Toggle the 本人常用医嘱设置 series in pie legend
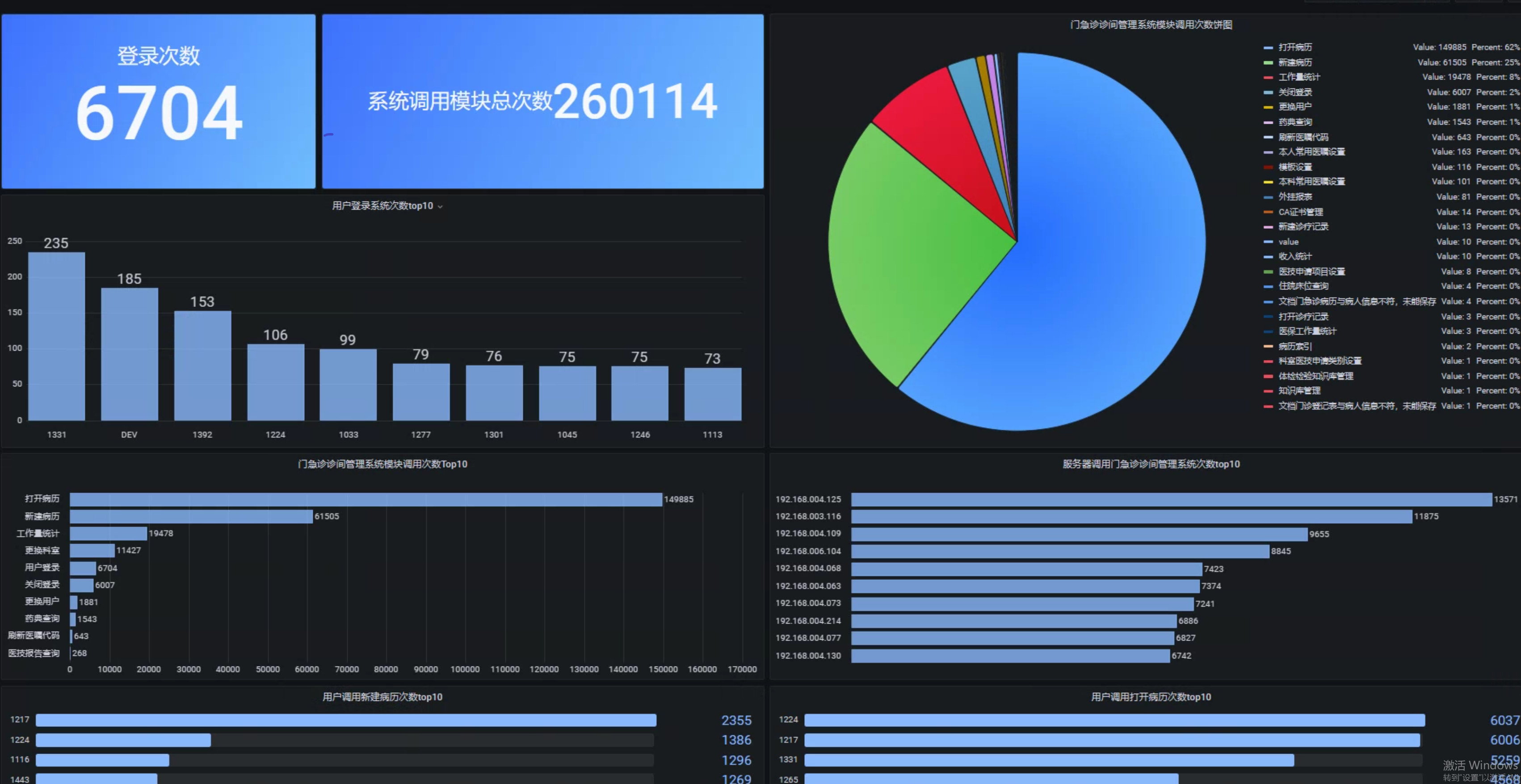This screenshot has width=1521, height=784. pos(1311,152)
